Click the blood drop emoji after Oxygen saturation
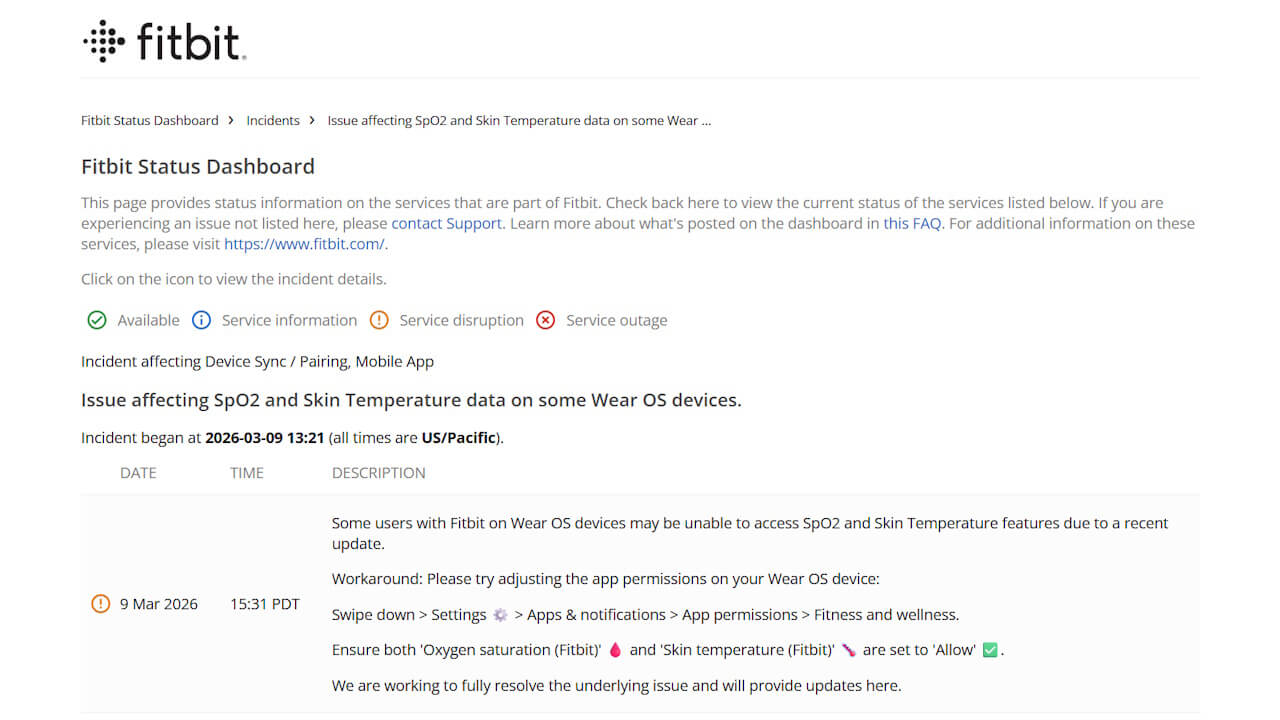 click(615, 650)
